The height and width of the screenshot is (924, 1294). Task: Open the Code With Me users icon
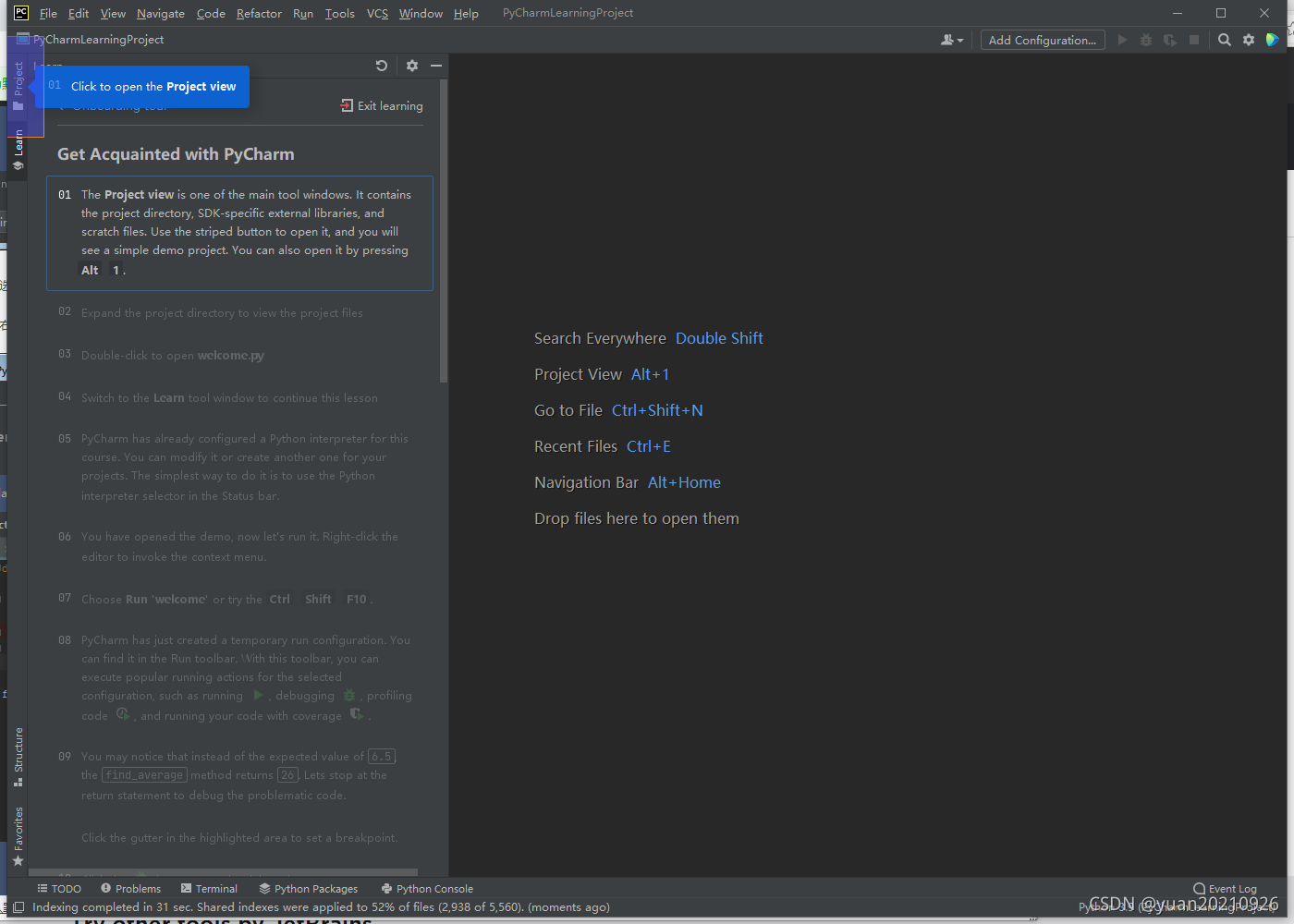pos(950,40)
